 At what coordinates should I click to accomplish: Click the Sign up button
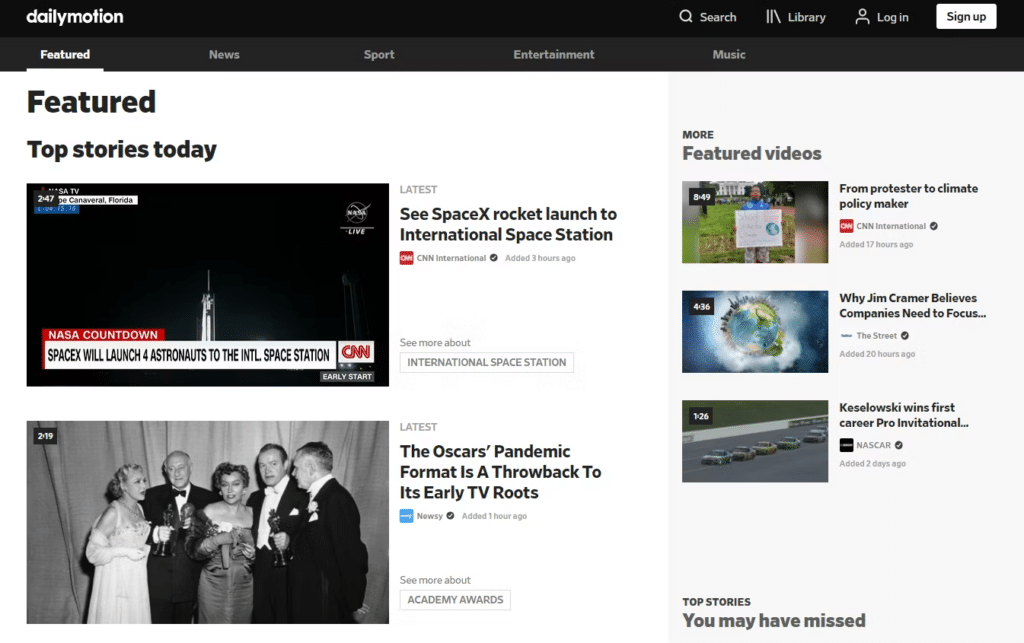(966, 16)
